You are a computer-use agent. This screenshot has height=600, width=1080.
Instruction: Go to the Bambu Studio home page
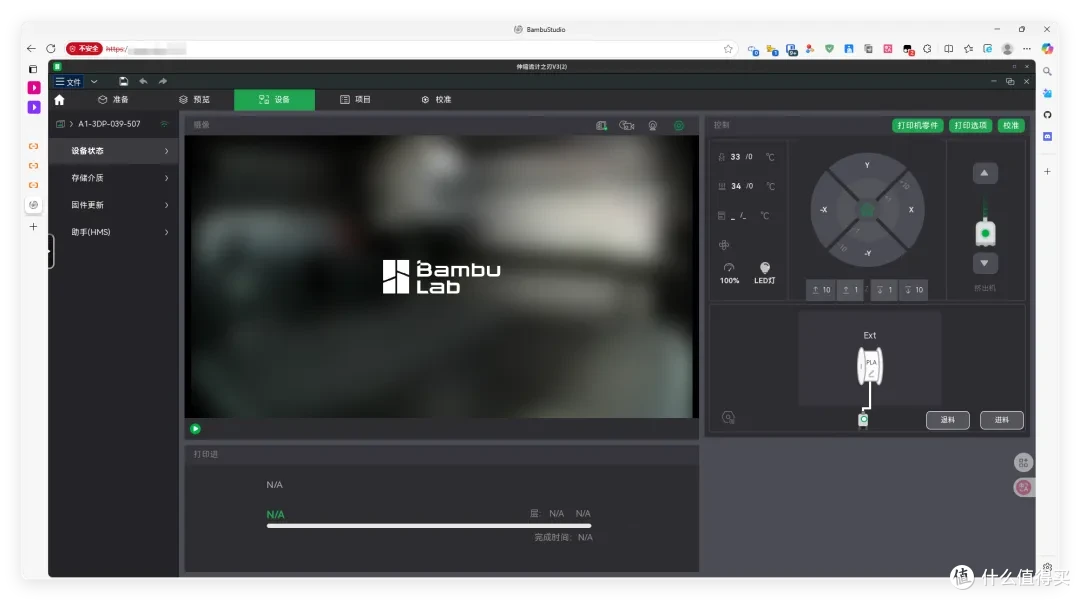(x=59, y=100)
